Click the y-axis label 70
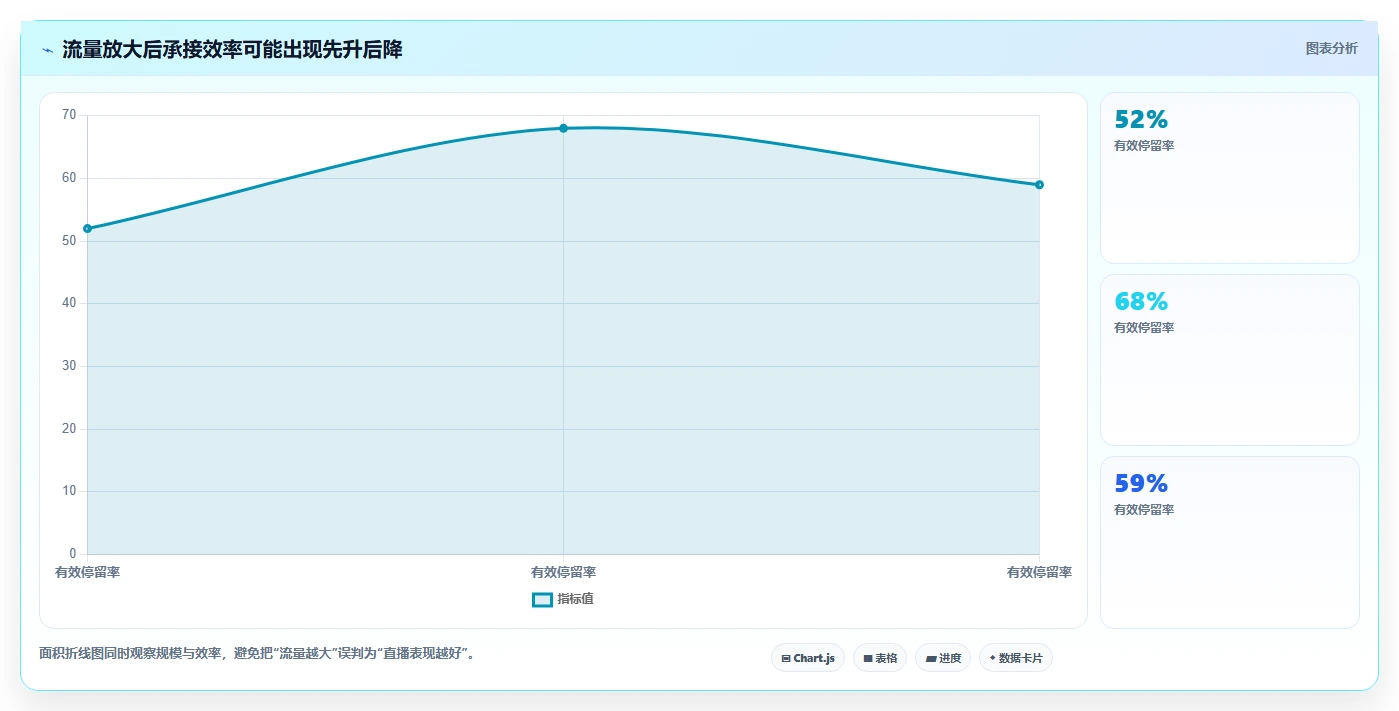Image resolution: width=1399 pixels, height=711 pixels. (x=68, y=115)
